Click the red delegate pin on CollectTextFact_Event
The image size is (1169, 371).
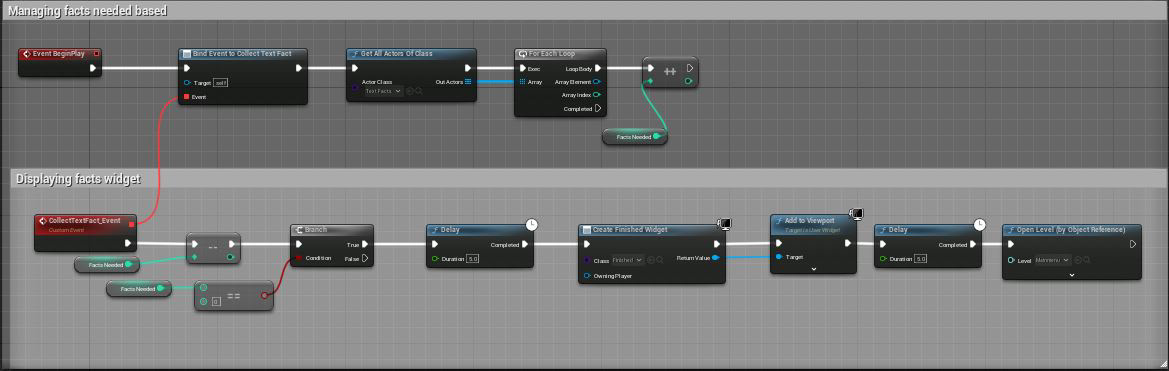tap(132, 223)
